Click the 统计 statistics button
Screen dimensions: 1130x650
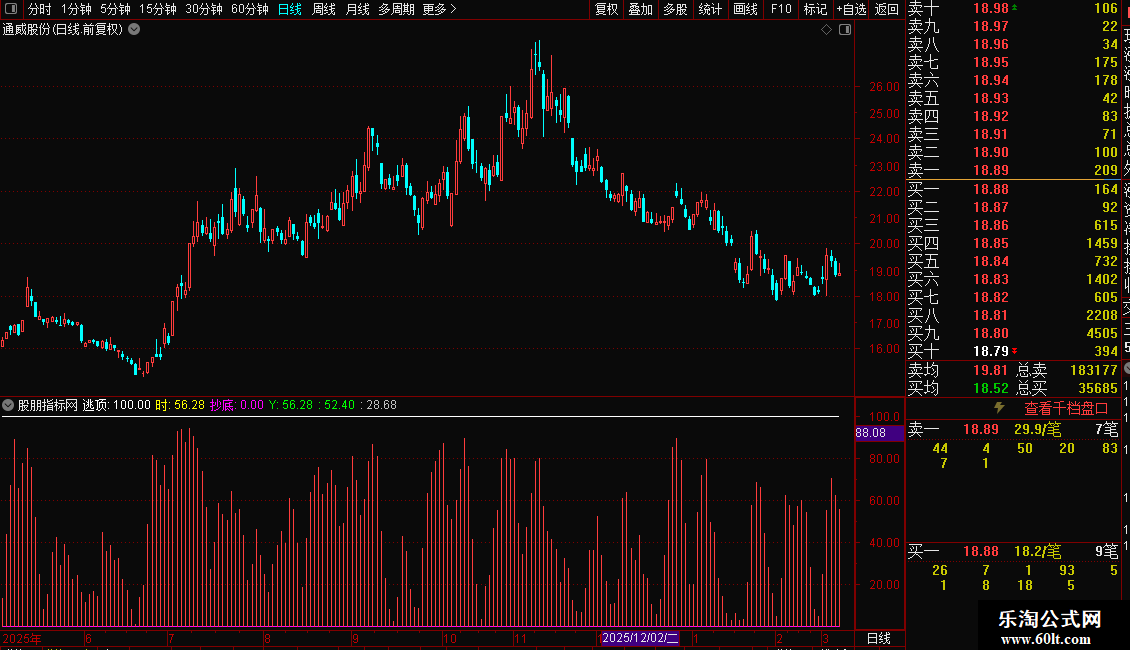point(710,9)
